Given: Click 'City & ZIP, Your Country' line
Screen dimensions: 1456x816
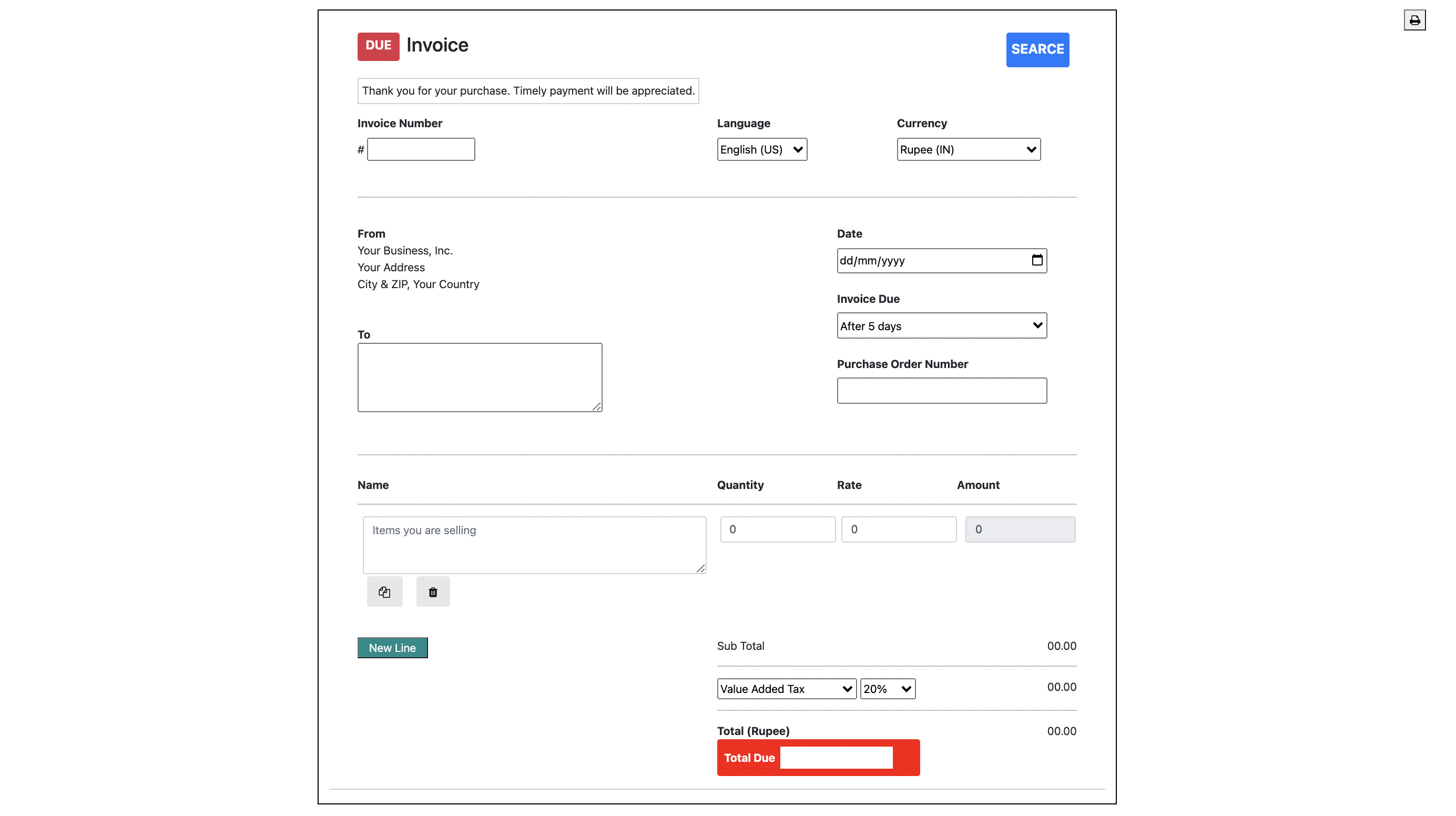Looking at the screenshot, I should [418, 284].
